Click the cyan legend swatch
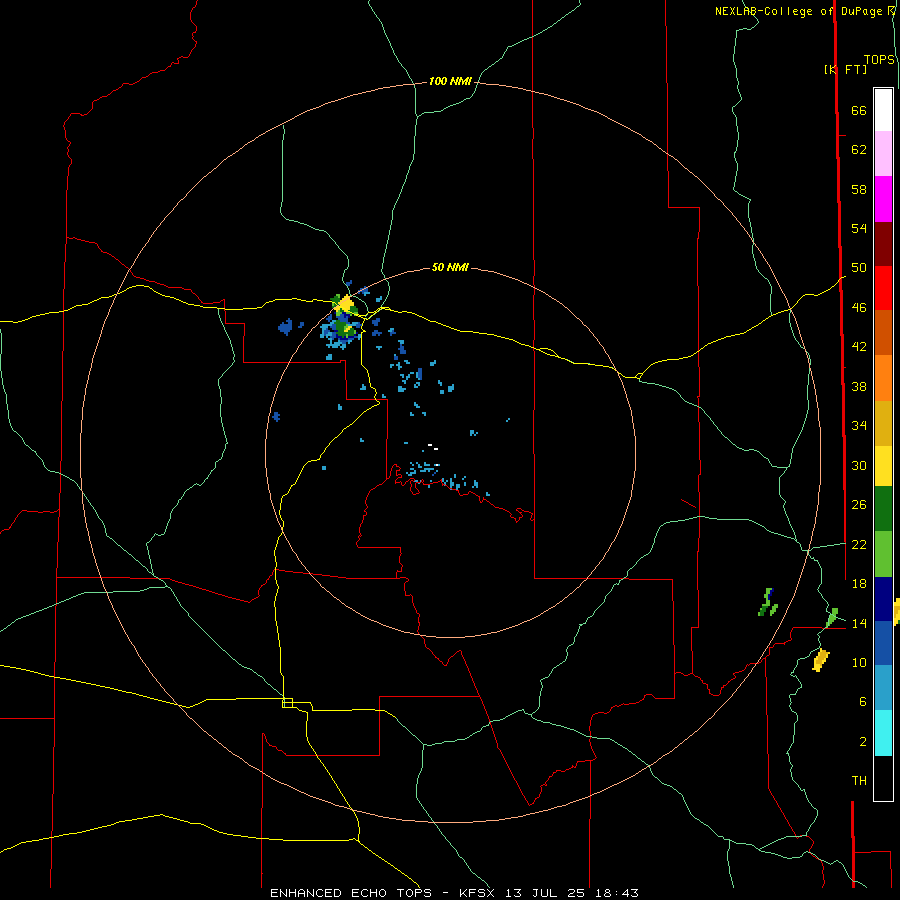Viewport: 900px width, 900px height. point(883,733)
